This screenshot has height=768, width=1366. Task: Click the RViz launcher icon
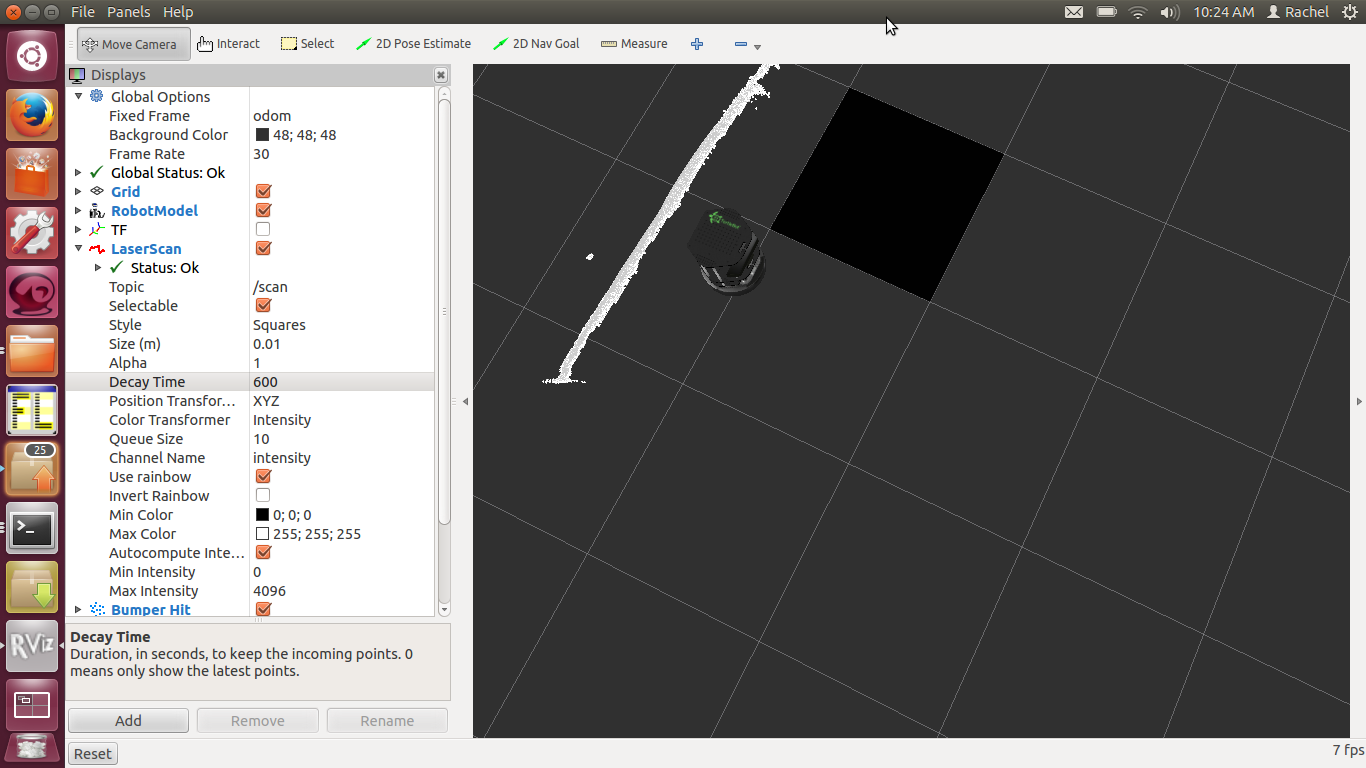point(32,646)
